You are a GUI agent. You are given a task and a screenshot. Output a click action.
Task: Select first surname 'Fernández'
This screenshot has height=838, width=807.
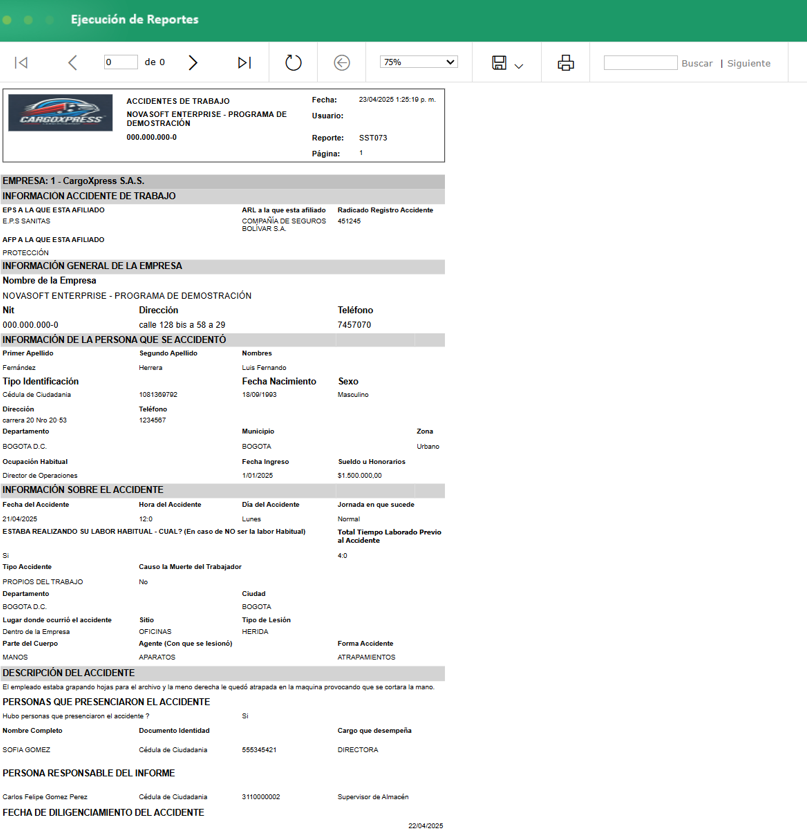click(x=19, y=368)
